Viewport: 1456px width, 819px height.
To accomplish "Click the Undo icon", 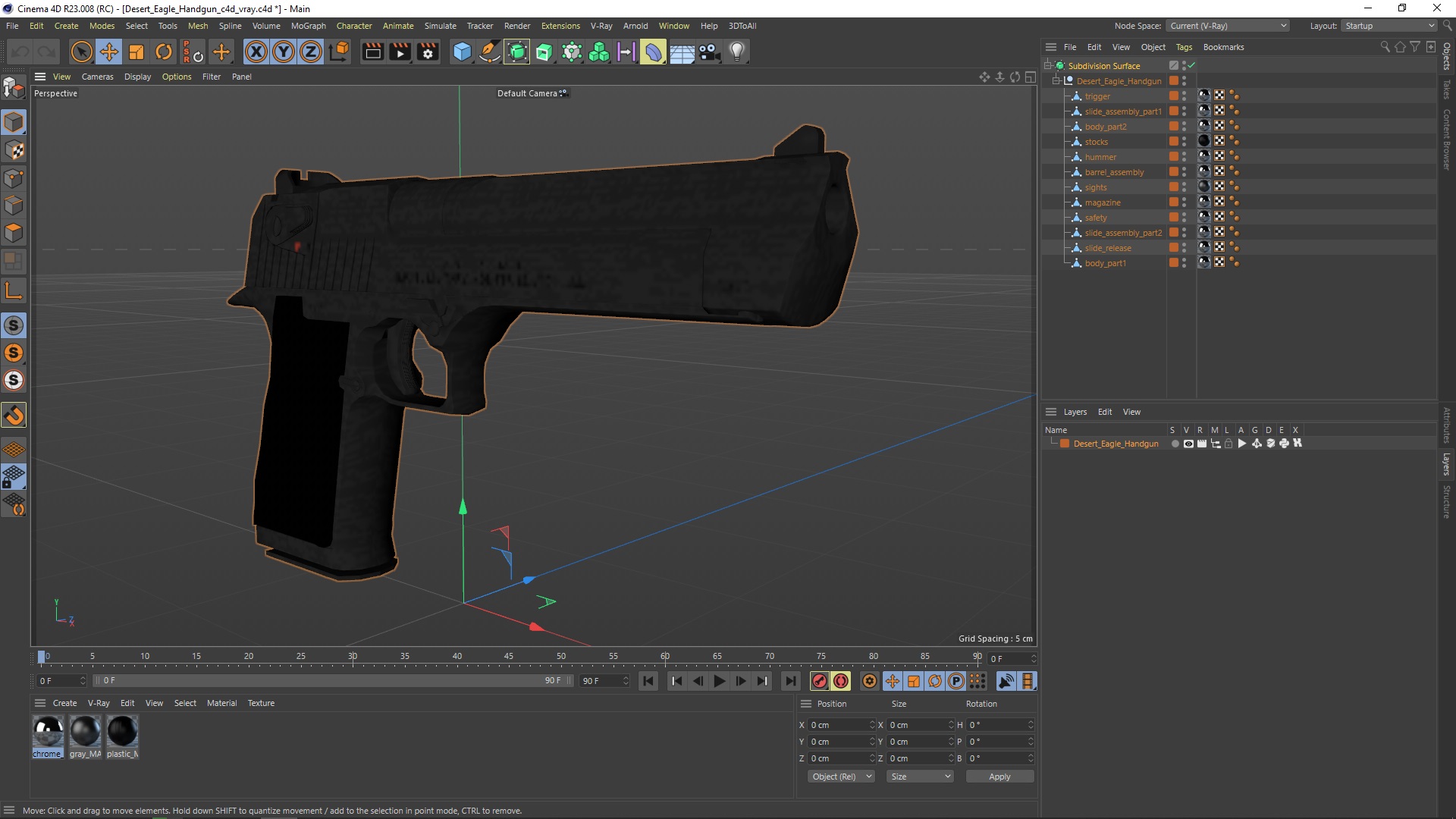I will pyautogui.click(x=20, y=52).
